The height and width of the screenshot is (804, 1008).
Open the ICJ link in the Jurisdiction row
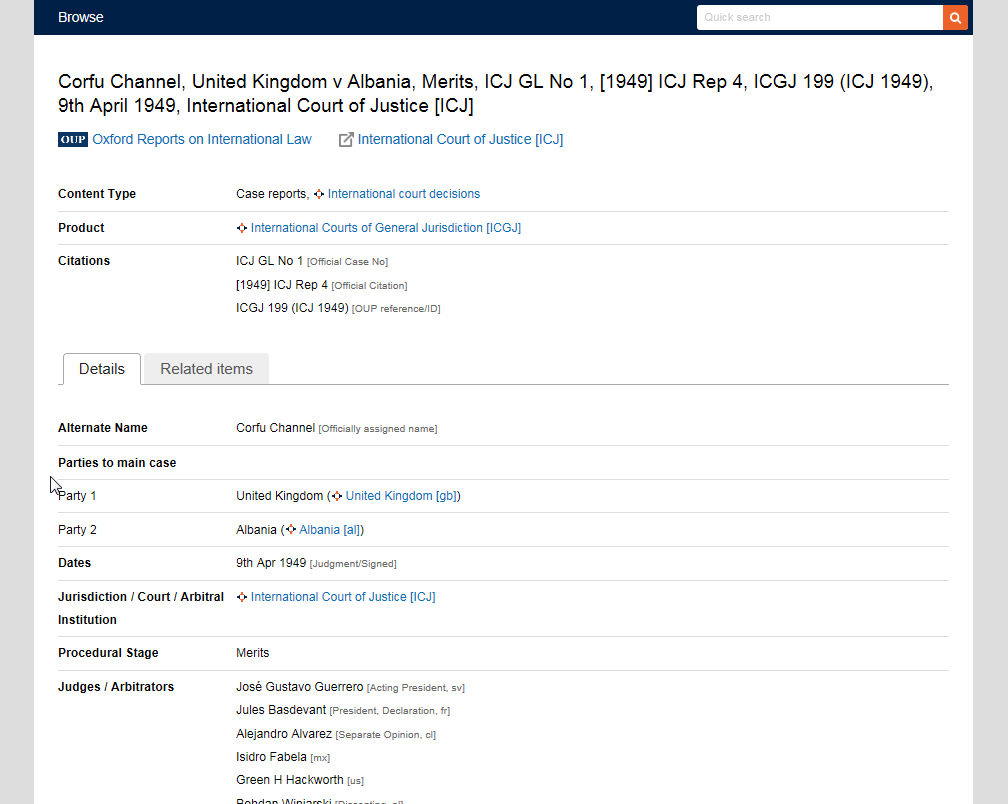[x=343, y=597]
